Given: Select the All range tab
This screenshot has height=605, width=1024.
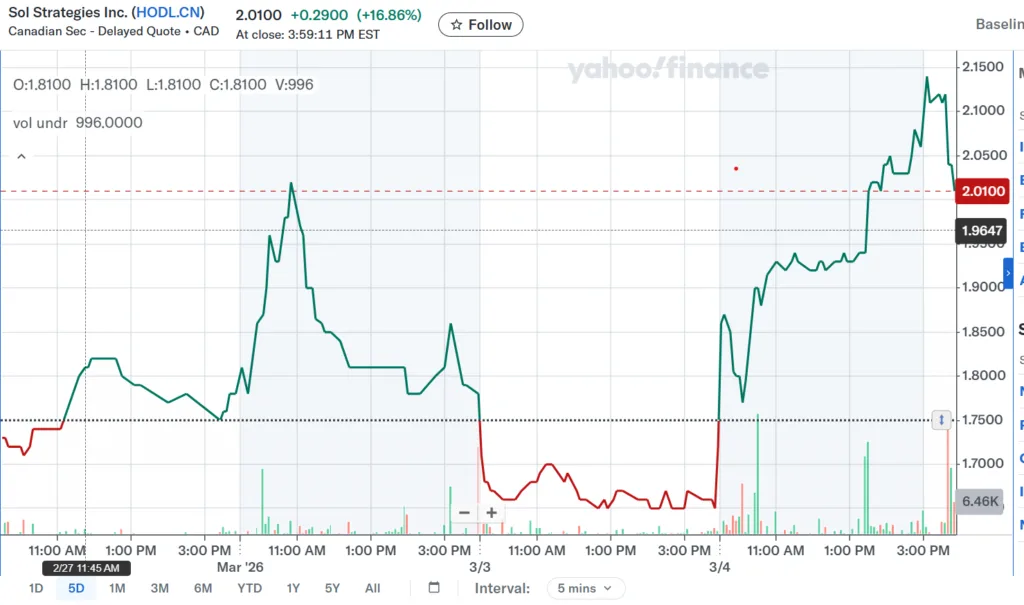Looking at the screenshot, I should point(372,589).
